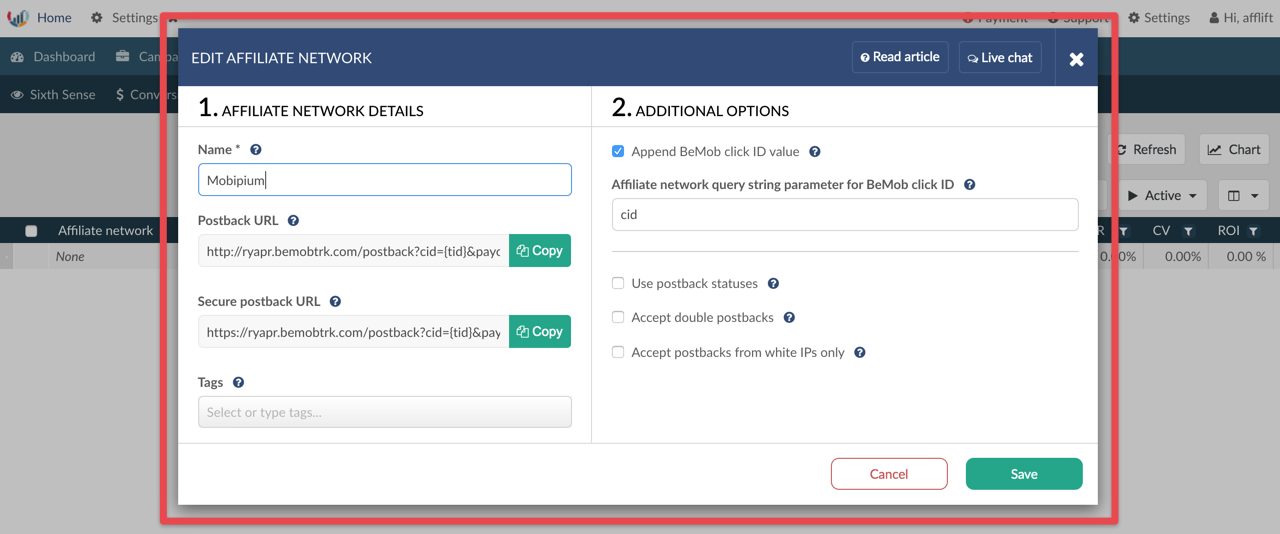Open the Dashboard tab
The image size is (1280, 534).
[x=53, y=57]
